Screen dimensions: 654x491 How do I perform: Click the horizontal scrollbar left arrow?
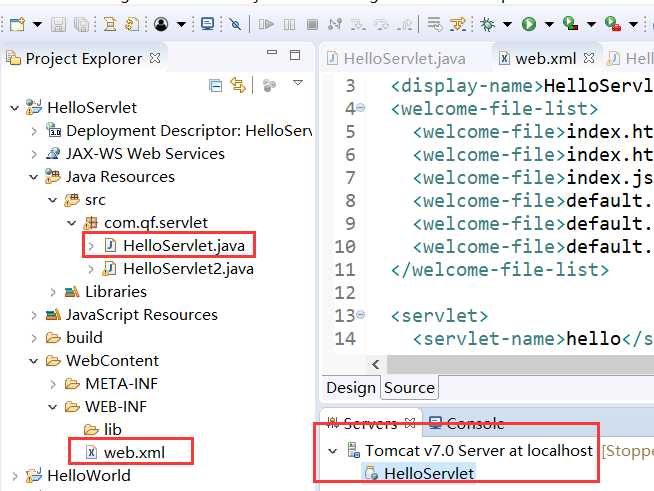376,365
